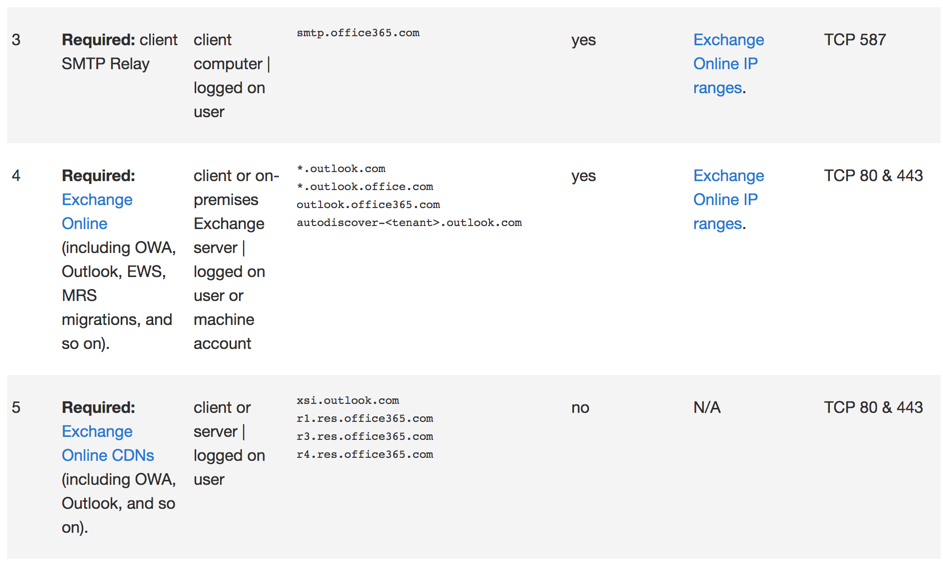943x564 pixels.
Task: Click row number 3 cell
Action: (16, 40)
